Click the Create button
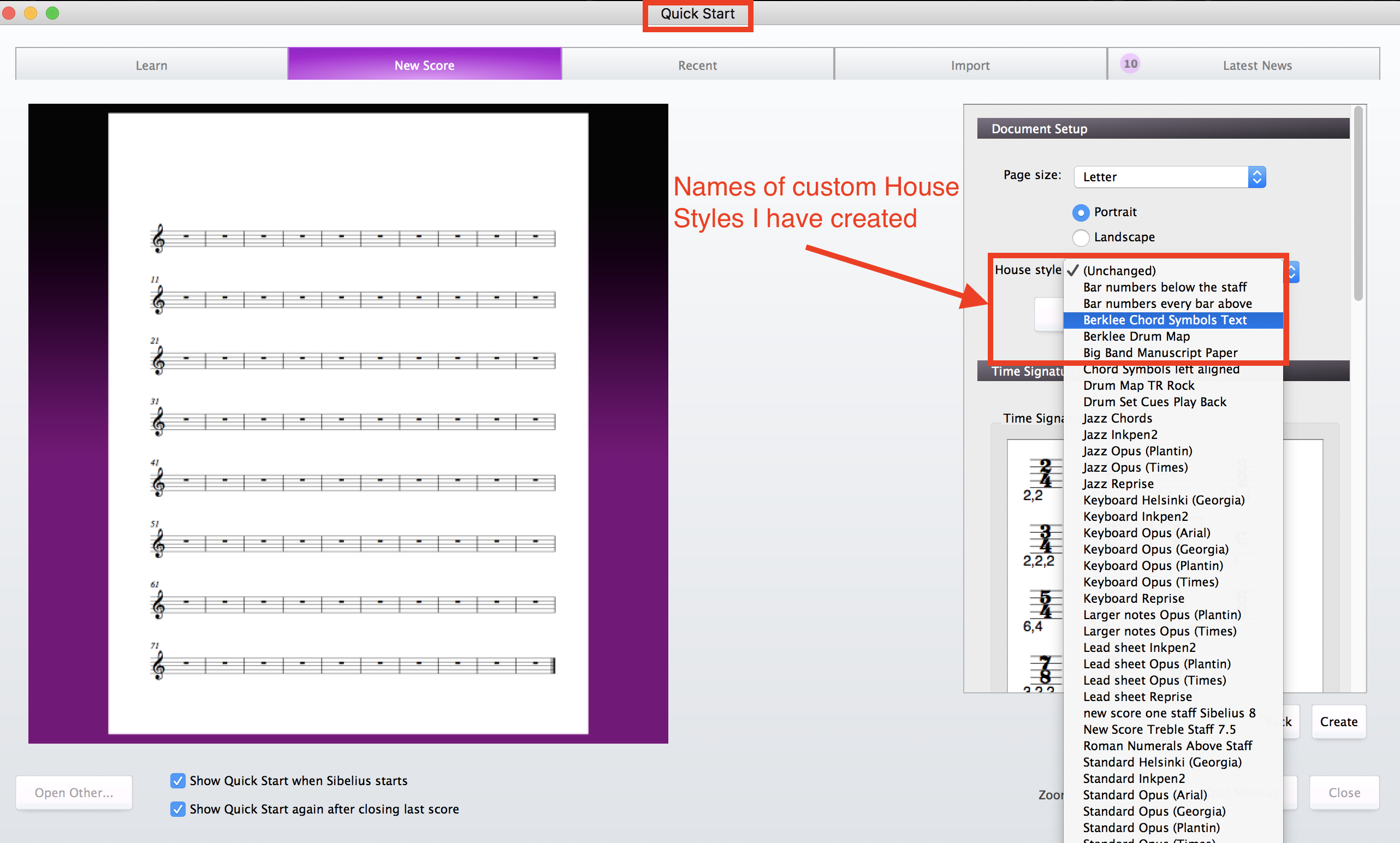Screen dimensions: 1400x843 tap(1338, 721)
